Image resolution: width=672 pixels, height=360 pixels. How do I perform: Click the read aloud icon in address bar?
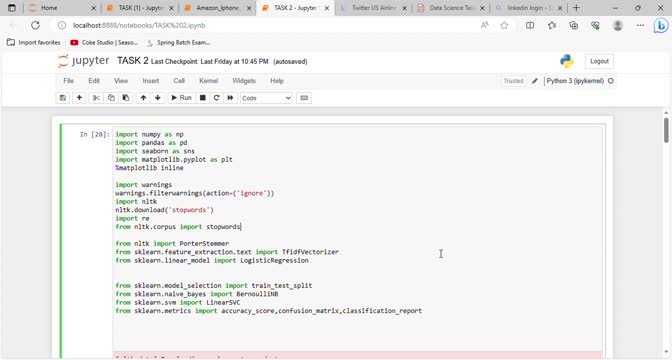click(484, 25)
